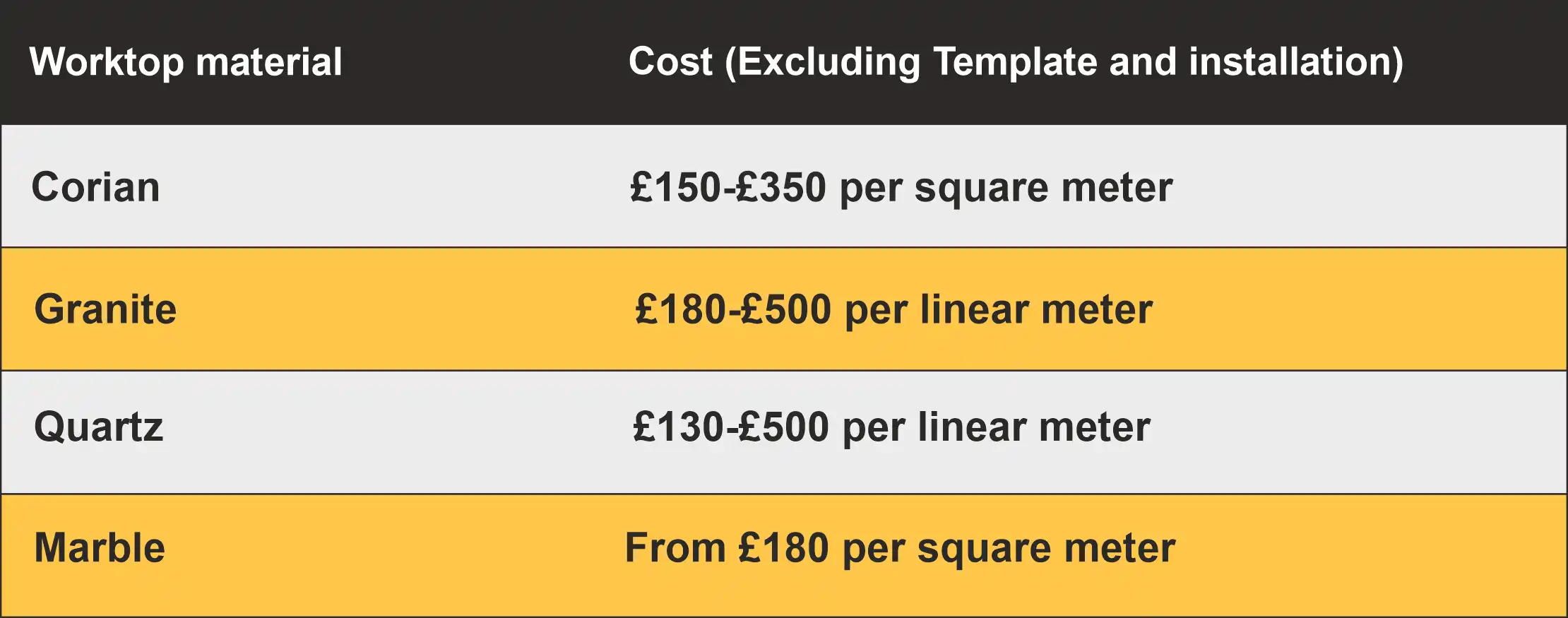Click the £350 upper price for Corian
The width and height of the screenshot is (1568, 618).
click(780, 188)
